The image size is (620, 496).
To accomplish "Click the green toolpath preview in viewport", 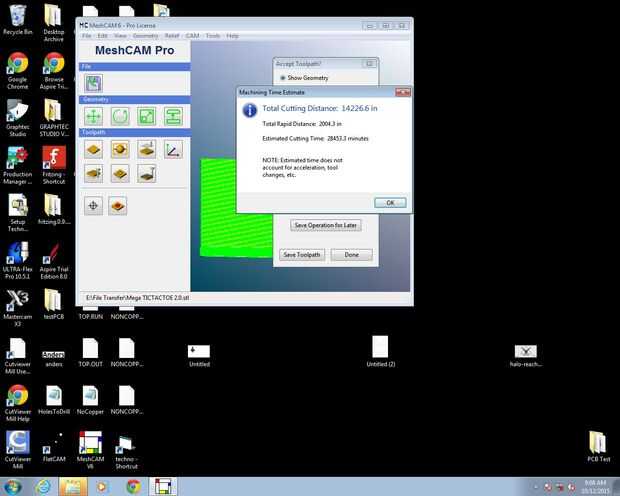I will tap(236, 208).
